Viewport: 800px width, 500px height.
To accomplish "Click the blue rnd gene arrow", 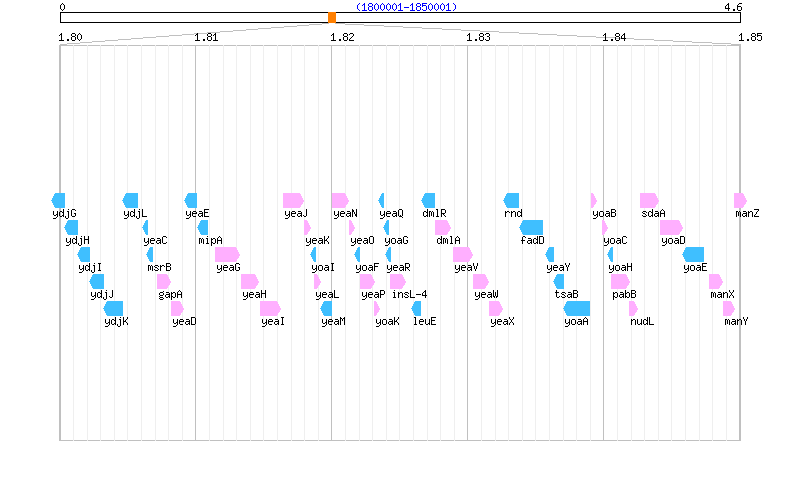I will click(512, 200).
